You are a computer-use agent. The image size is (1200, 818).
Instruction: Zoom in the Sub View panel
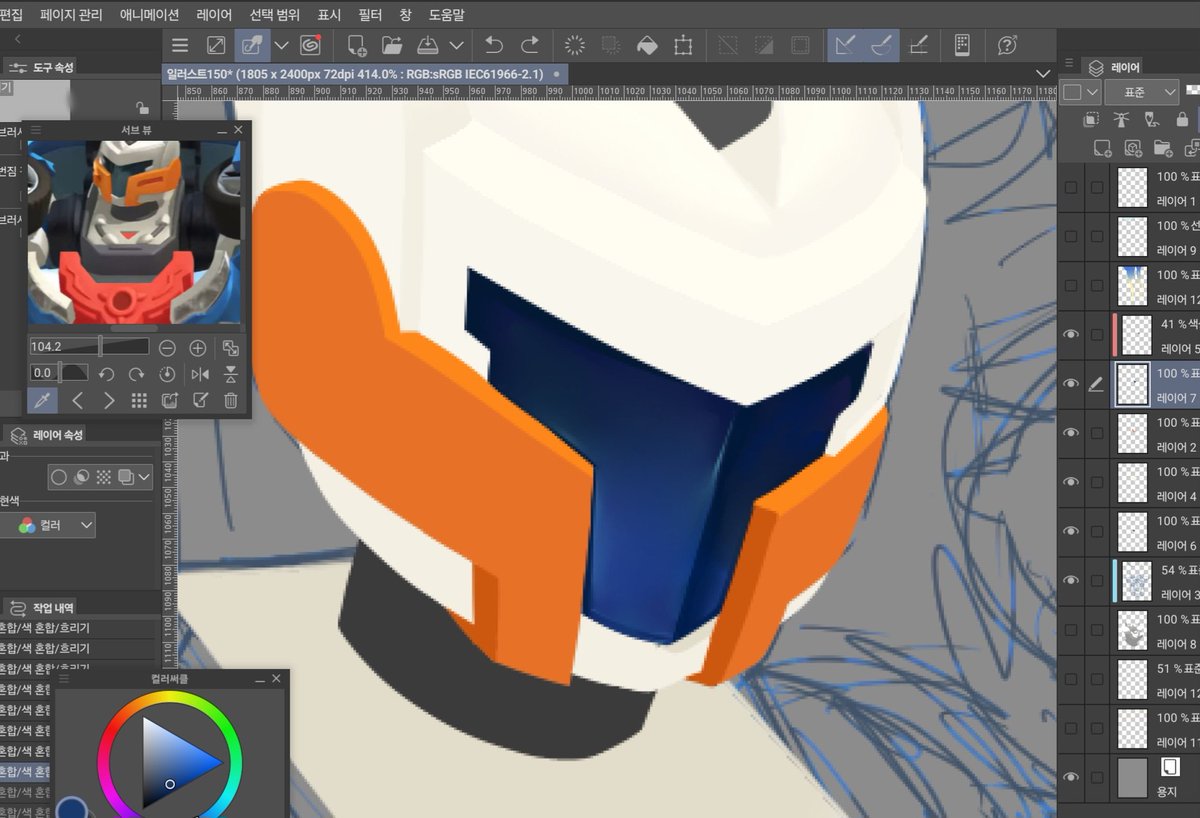coord(198,348)
